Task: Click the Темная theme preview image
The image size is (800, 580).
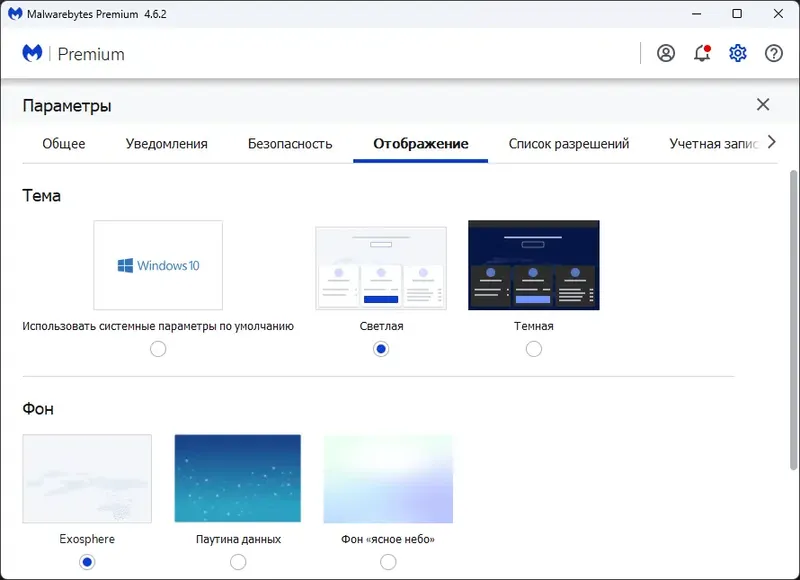Action: pyautogui.click(x=534, y=264)
